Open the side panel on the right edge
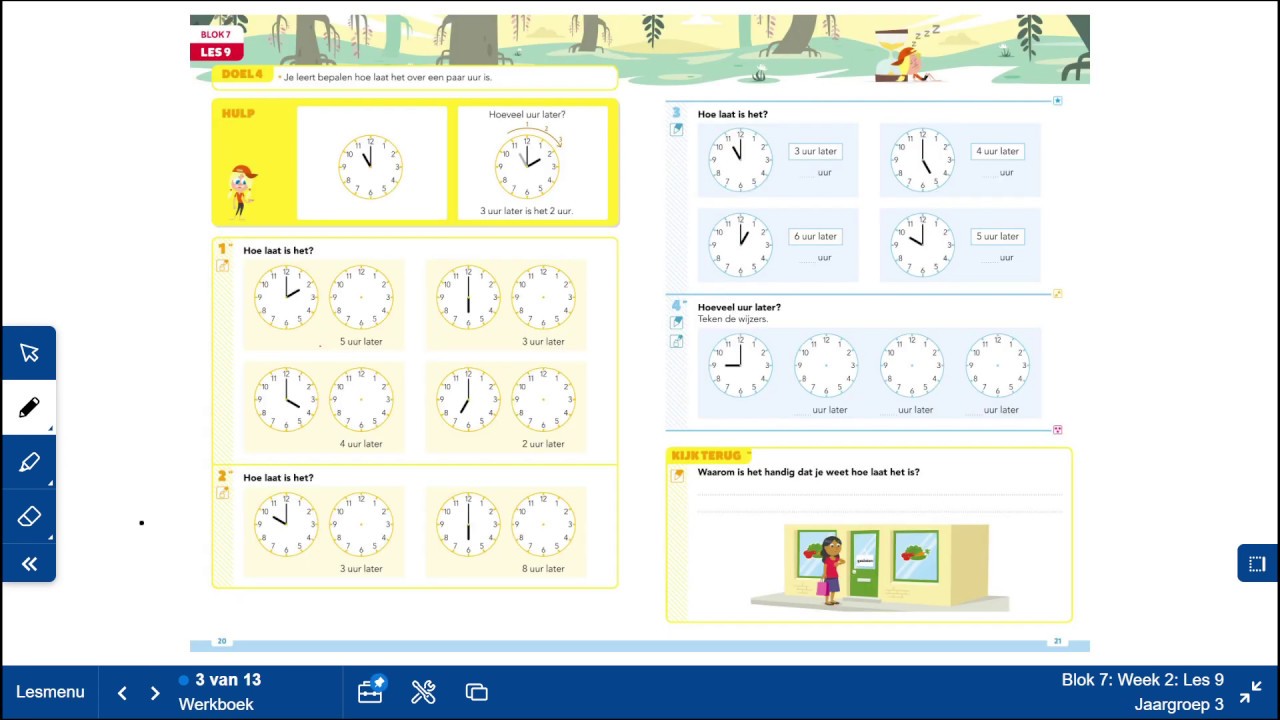Viewport: 1280px width, 720px height. [1258, 563]
